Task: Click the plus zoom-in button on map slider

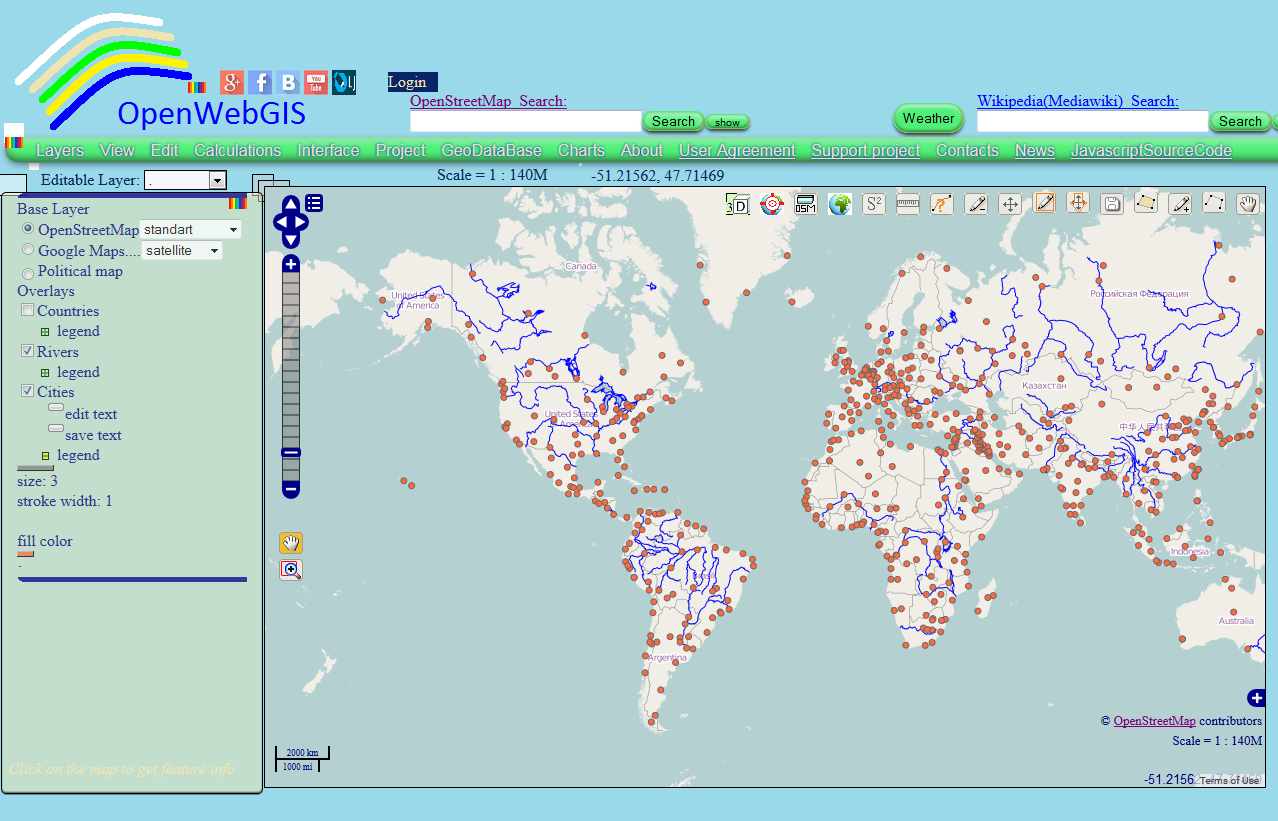Action: point(291,264)
